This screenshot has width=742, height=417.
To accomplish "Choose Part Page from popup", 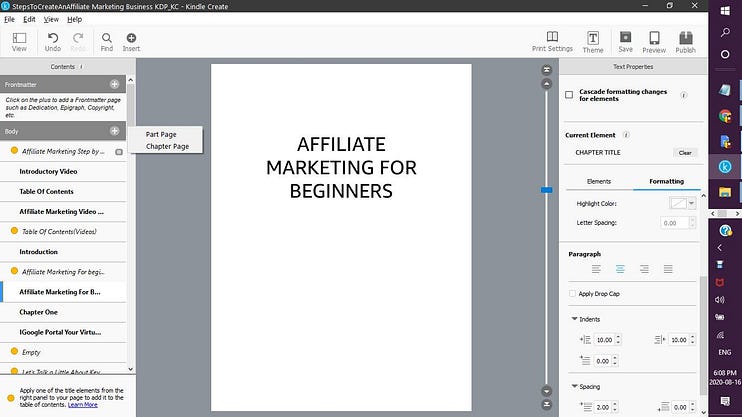I will [161, 134].
